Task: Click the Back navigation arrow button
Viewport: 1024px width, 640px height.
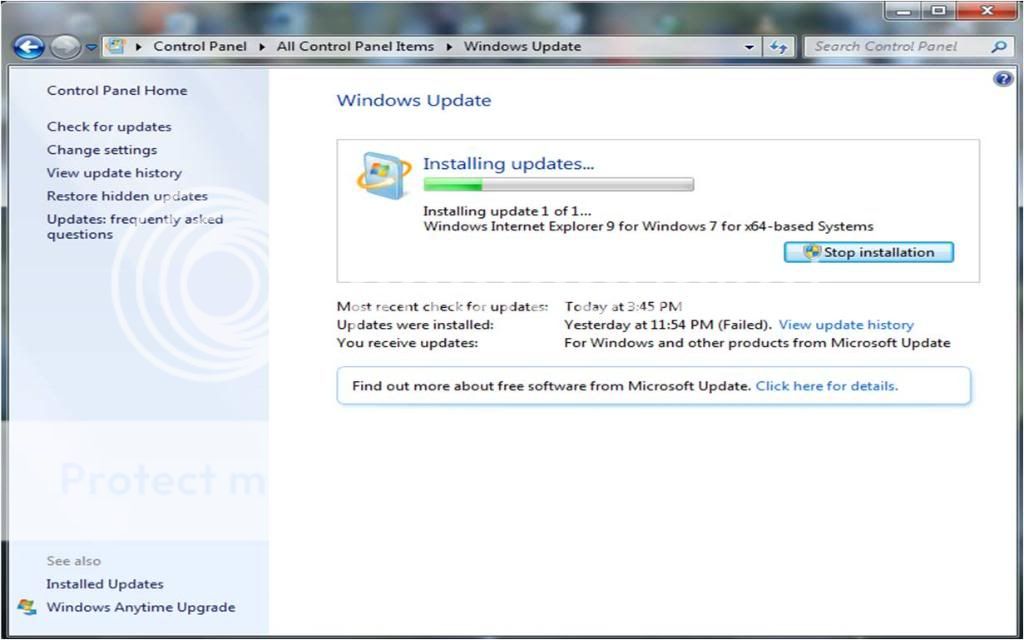Action: 28,47
